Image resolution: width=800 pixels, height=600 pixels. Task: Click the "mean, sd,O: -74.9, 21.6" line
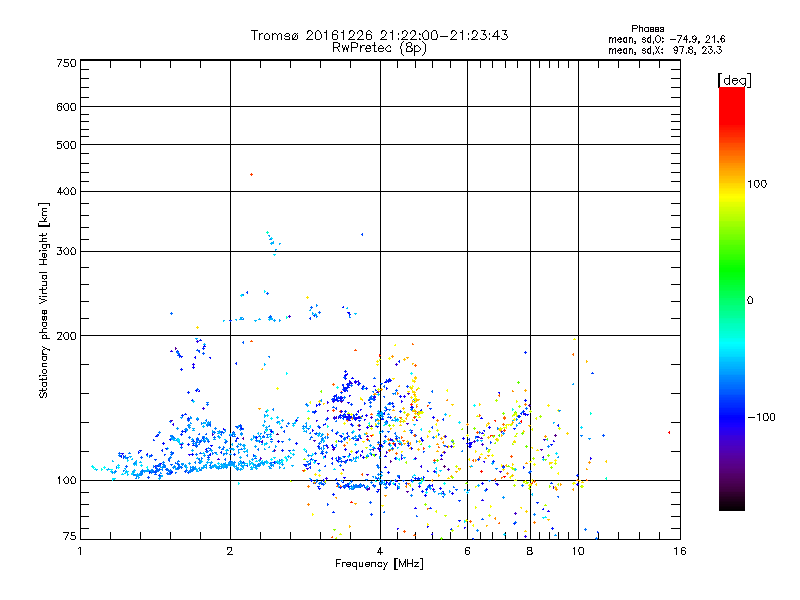tap(666, 39)
